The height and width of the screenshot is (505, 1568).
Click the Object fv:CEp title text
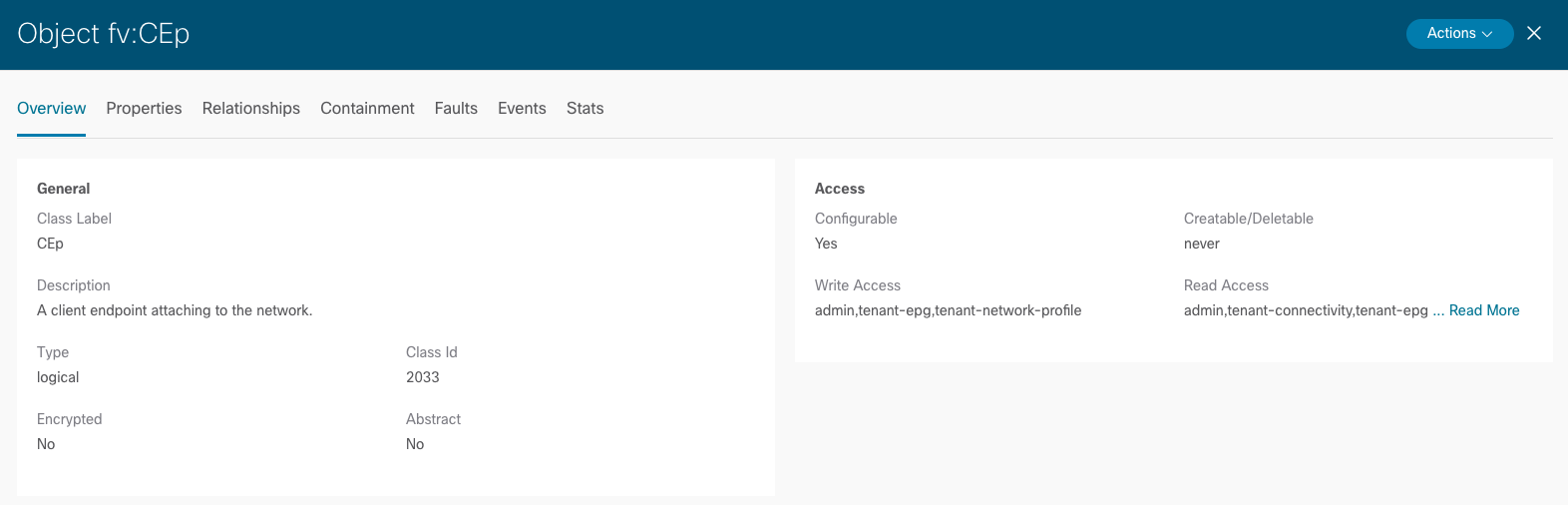104,33
